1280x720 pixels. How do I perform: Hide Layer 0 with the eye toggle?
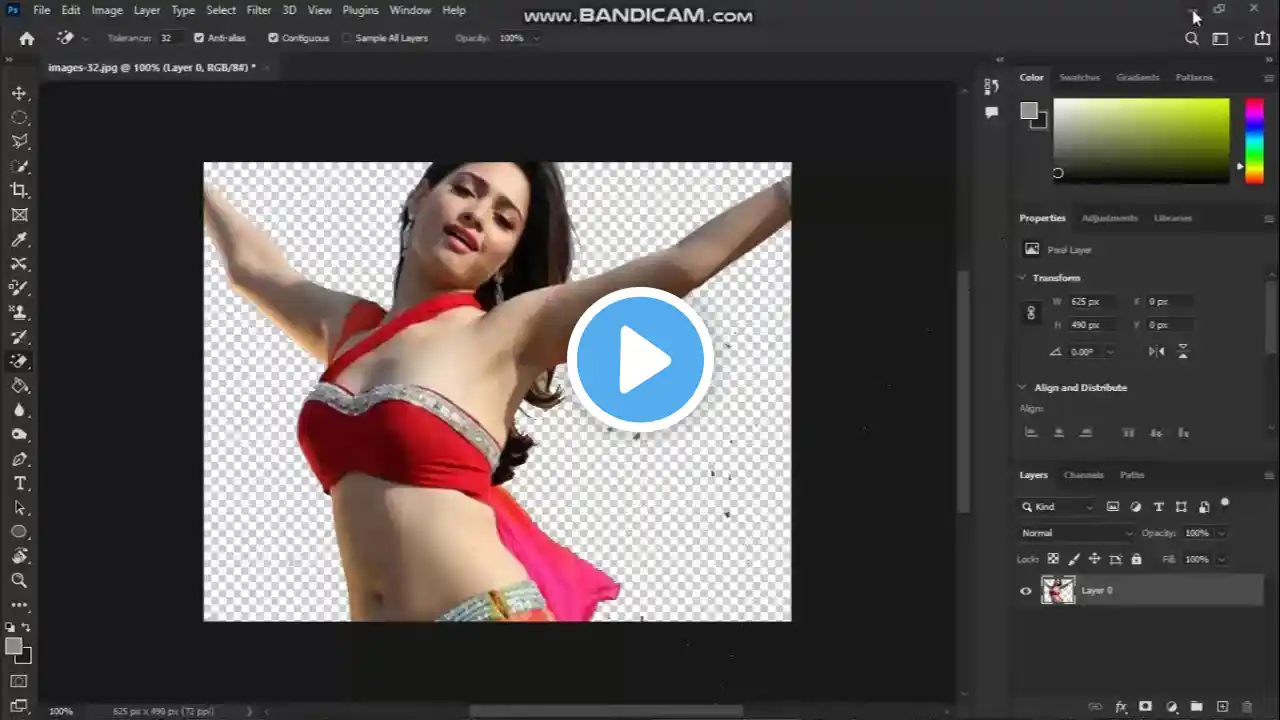click(x=1025, y=590)
